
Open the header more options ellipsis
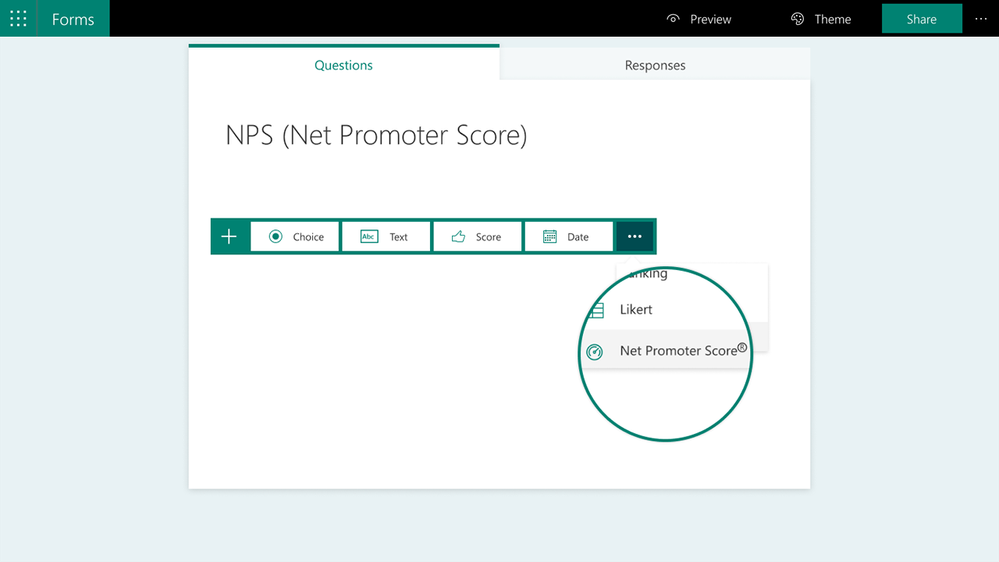point(981,19)
